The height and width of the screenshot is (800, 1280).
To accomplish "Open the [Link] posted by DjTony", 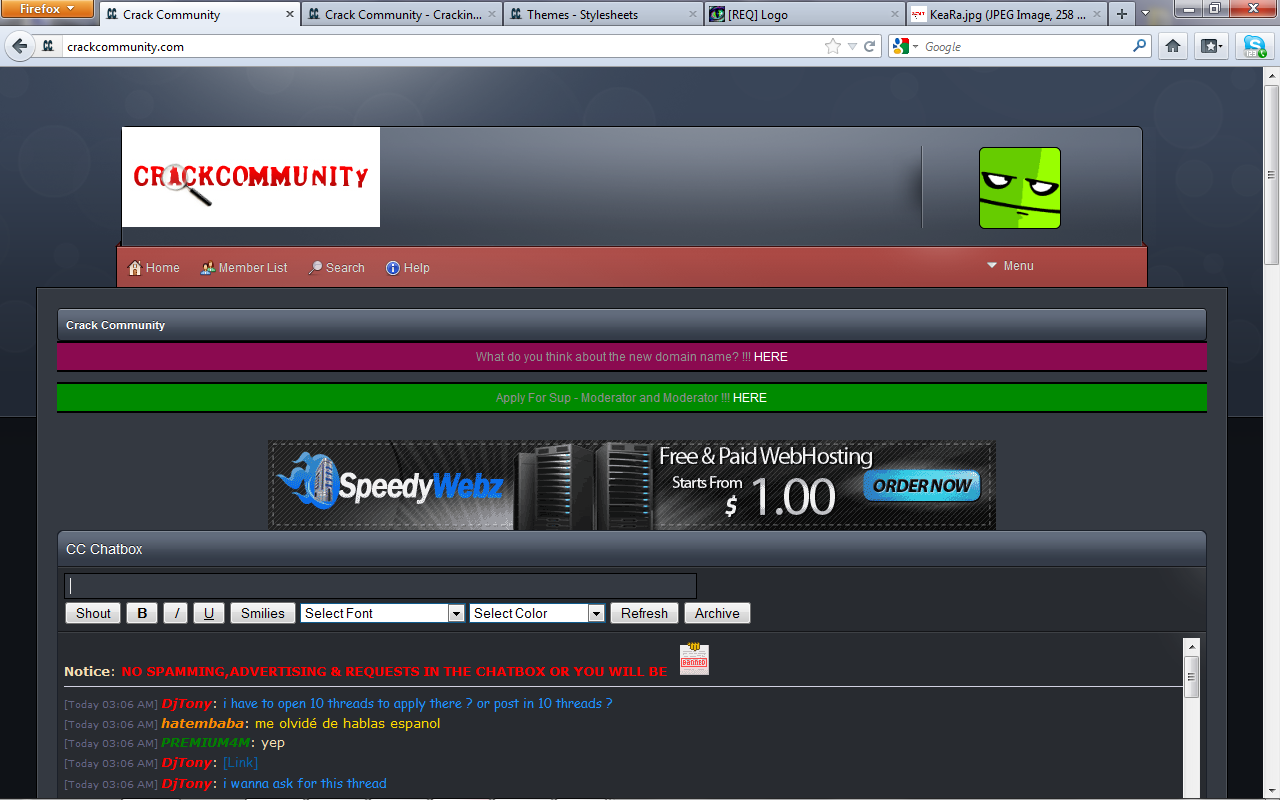I will pyautogui.click(x=240, y=763).
